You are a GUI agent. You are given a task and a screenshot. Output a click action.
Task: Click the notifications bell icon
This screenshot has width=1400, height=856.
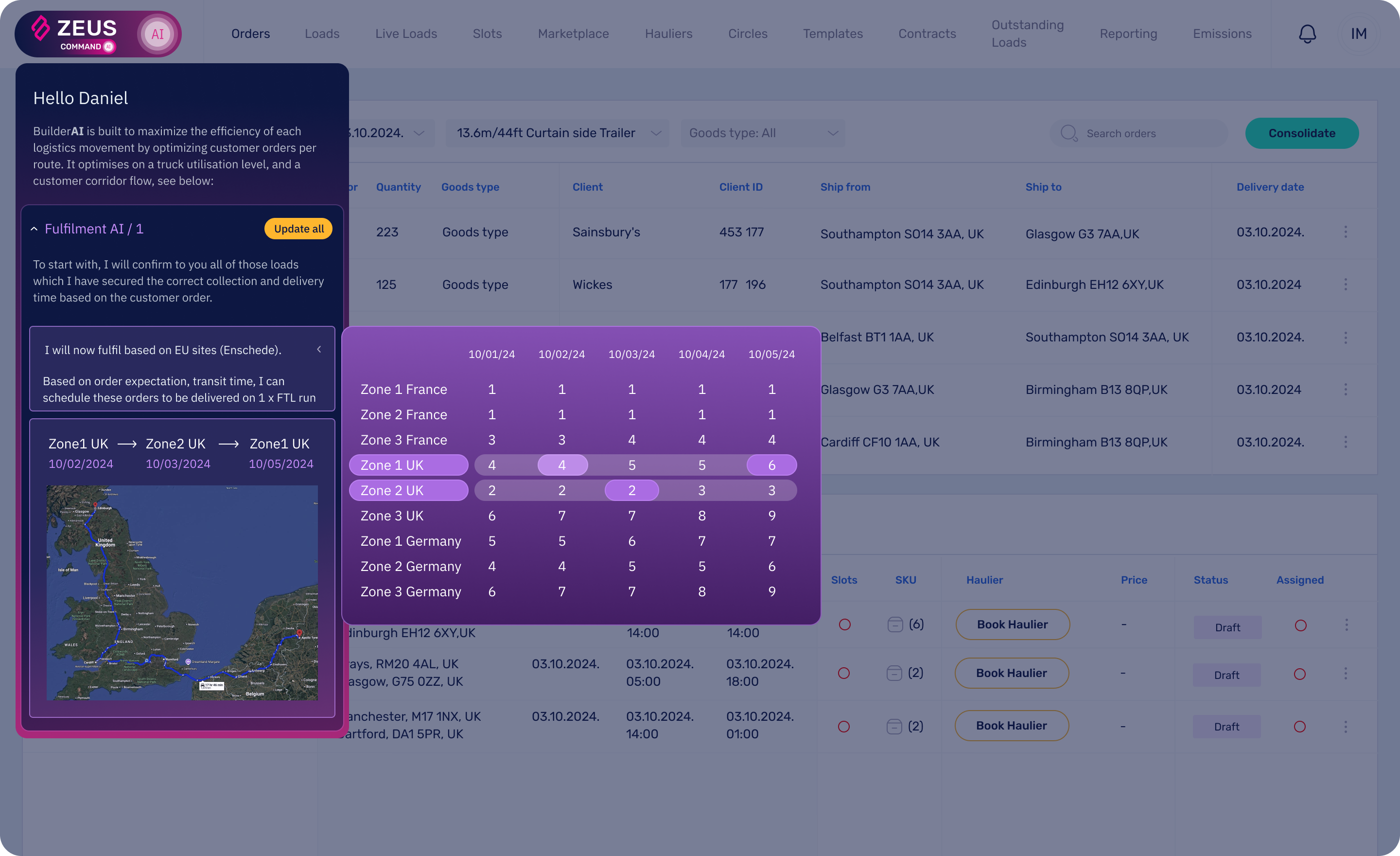point(1307,34)
